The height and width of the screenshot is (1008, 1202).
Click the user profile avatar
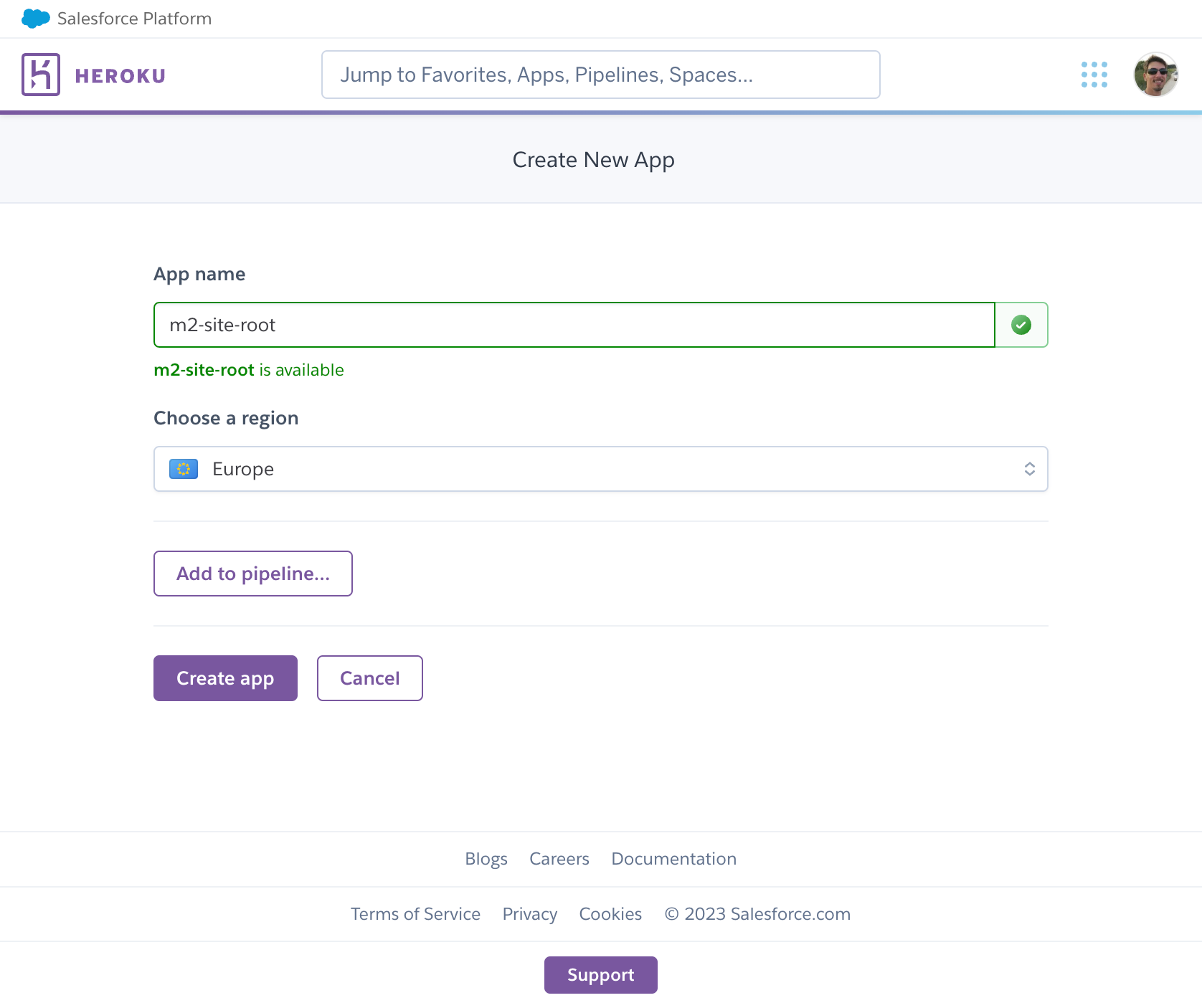(1155, 74)
